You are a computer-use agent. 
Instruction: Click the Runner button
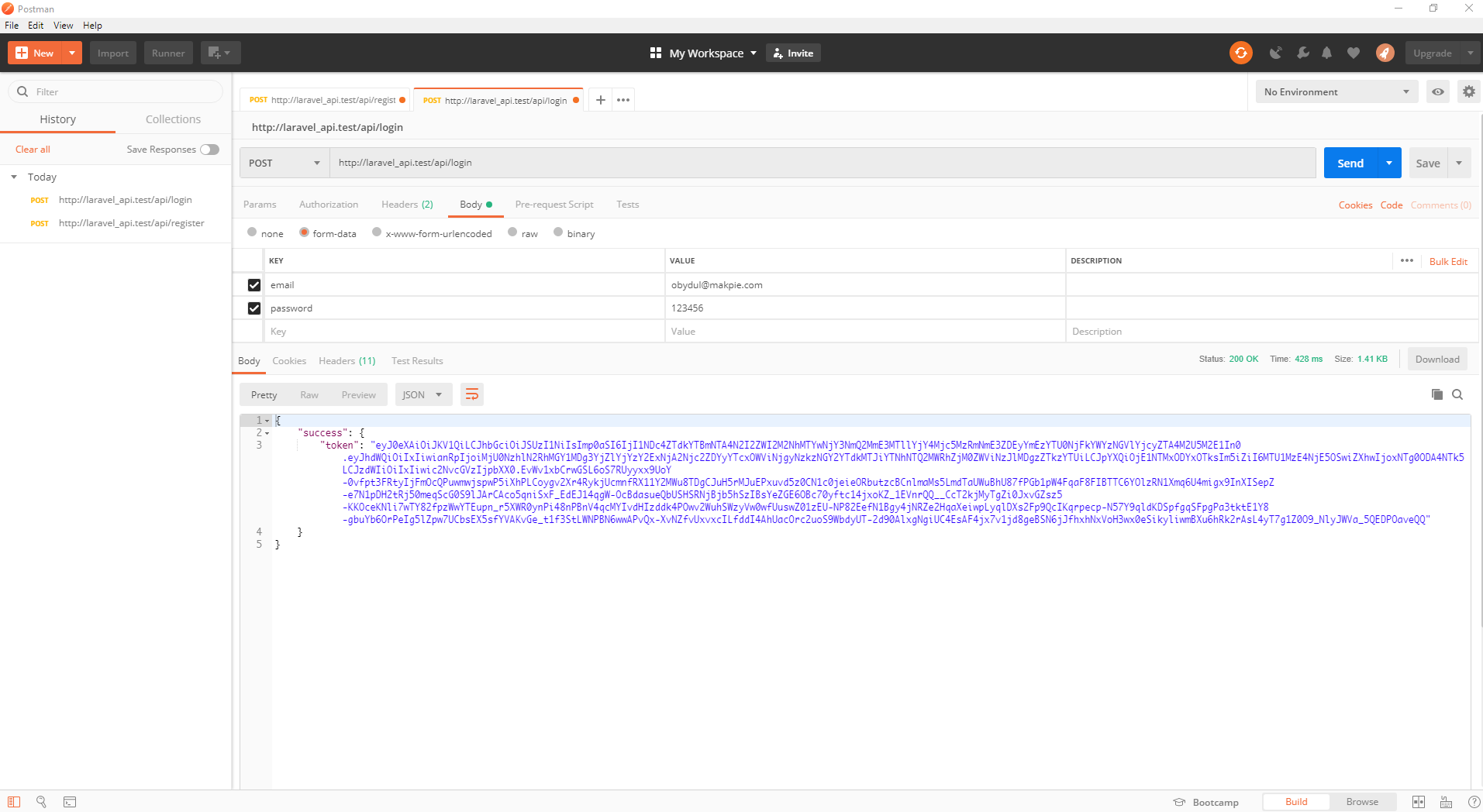pos(168,53)
